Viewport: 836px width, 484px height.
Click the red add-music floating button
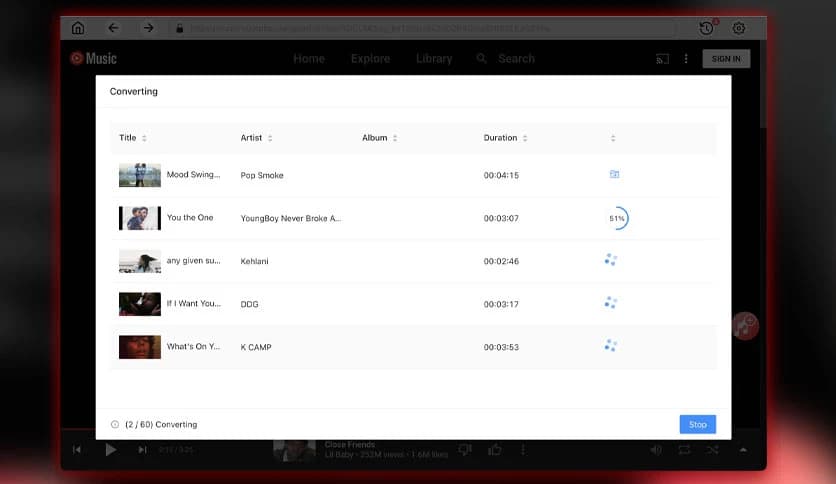745,326
